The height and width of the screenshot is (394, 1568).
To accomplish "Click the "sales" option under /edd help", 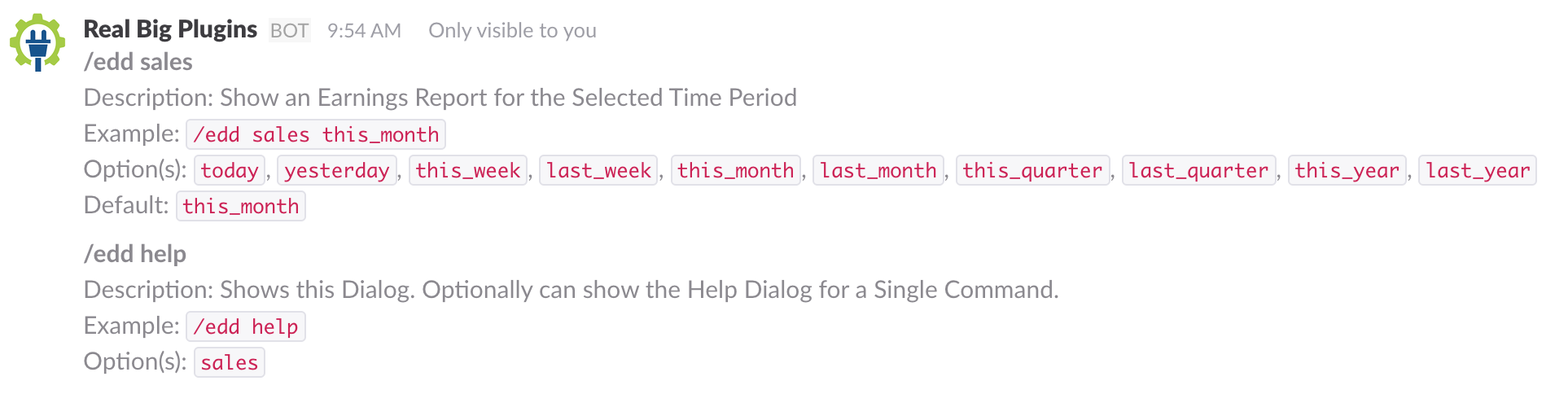I will [230, 362].
